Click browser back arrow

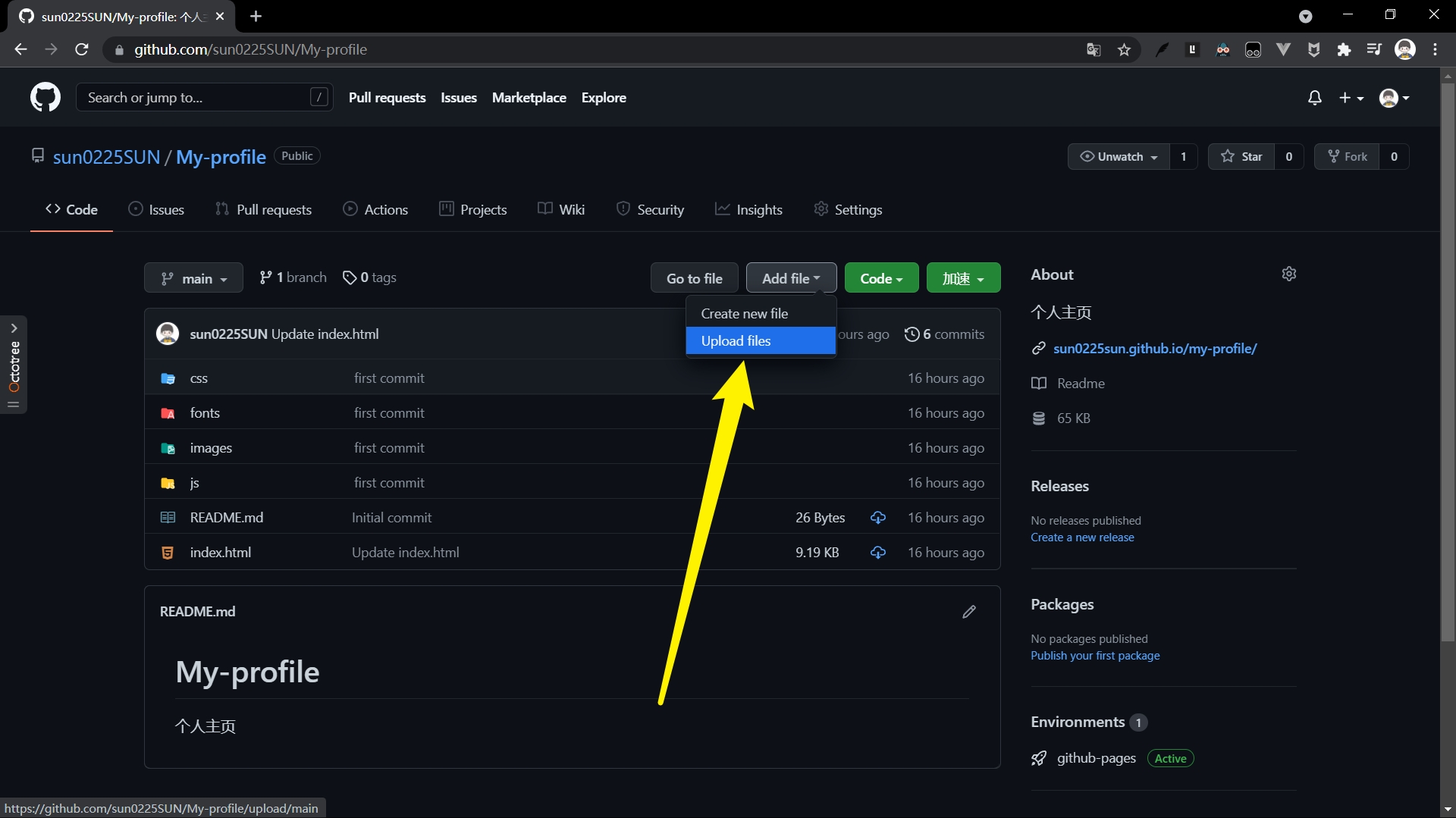coord(20,49)
